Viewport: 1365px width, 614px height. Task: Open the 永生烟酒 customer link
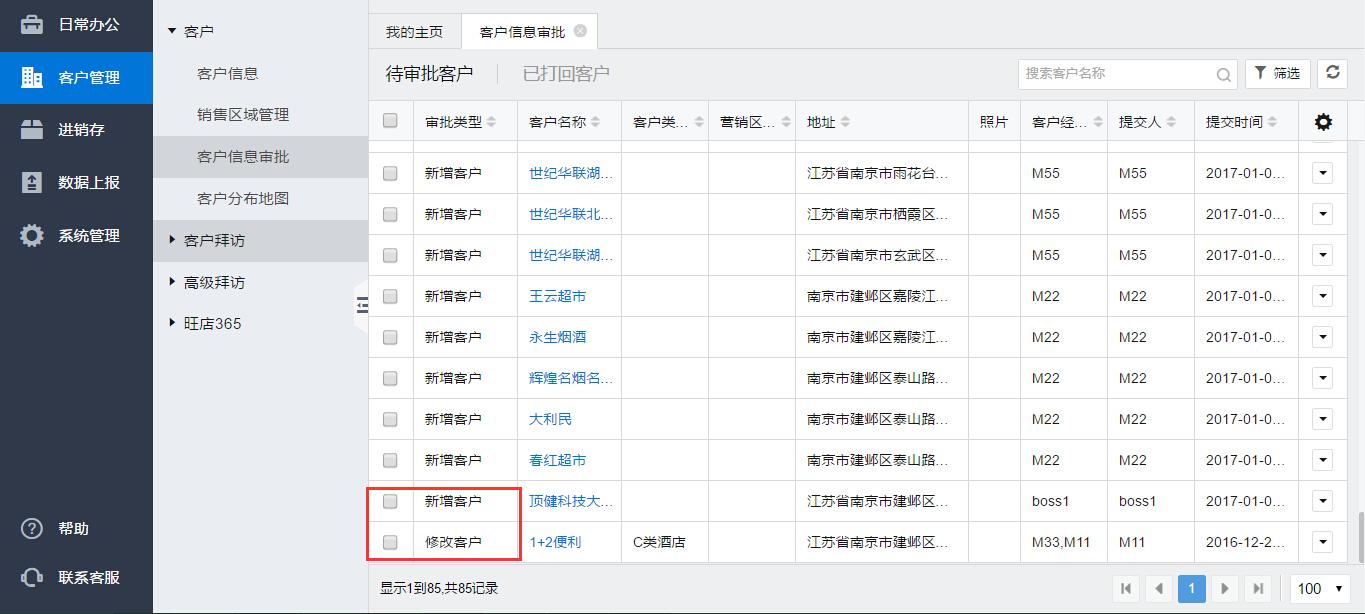tap(550, 337)
